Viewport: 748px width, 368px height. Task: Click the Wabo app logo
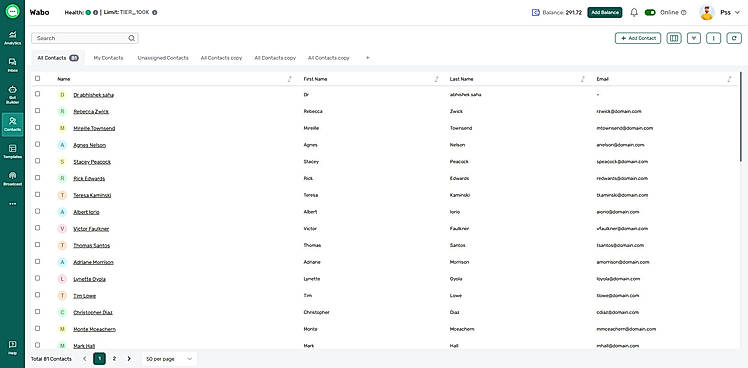pos(13,12)
